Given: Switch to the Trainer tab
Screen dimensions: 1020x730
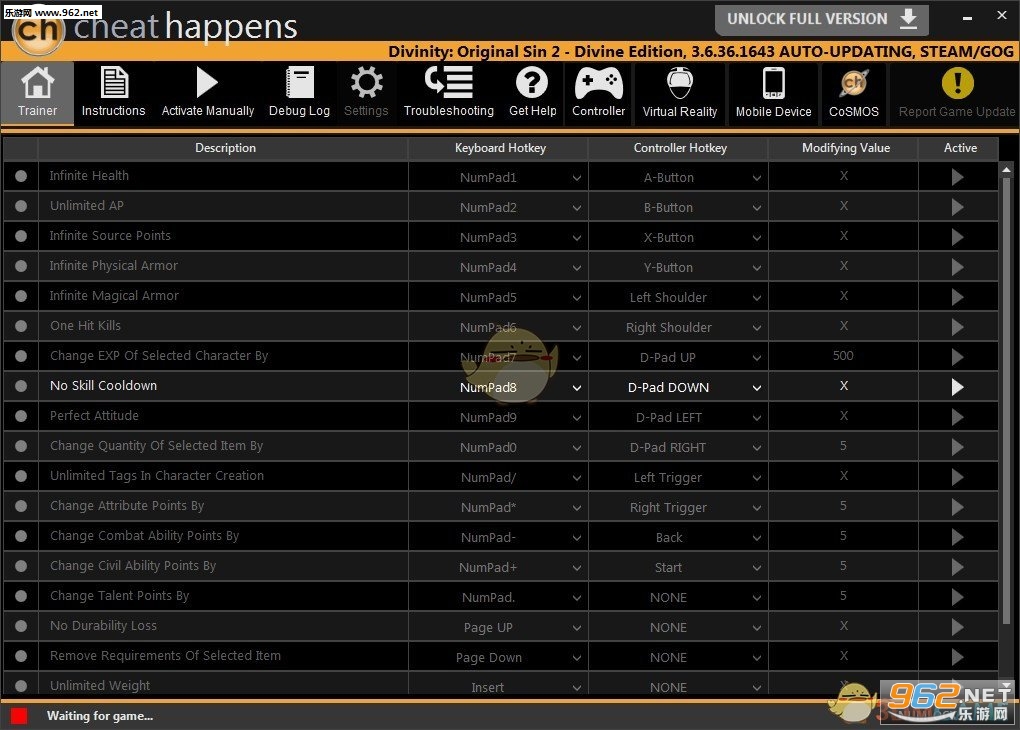Looking at the screenshot, I should point(37,92).
